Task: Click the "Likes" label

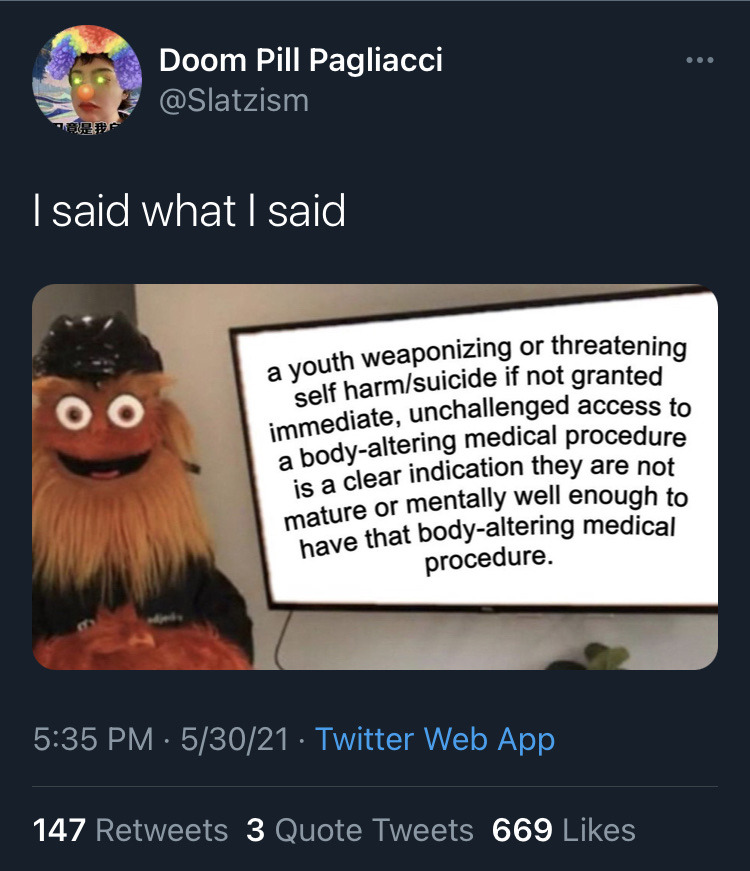Action: (x=599, y=830)
